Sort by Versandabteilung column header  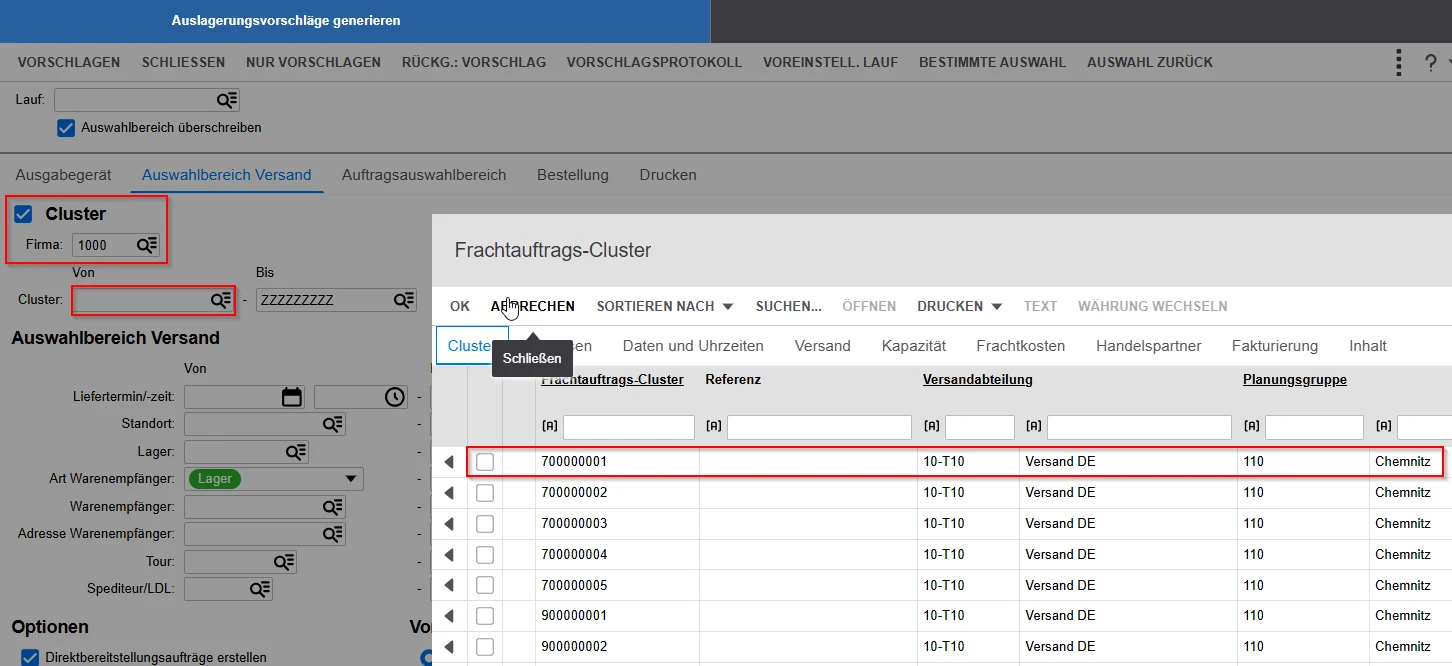click(x=978, y=380)
